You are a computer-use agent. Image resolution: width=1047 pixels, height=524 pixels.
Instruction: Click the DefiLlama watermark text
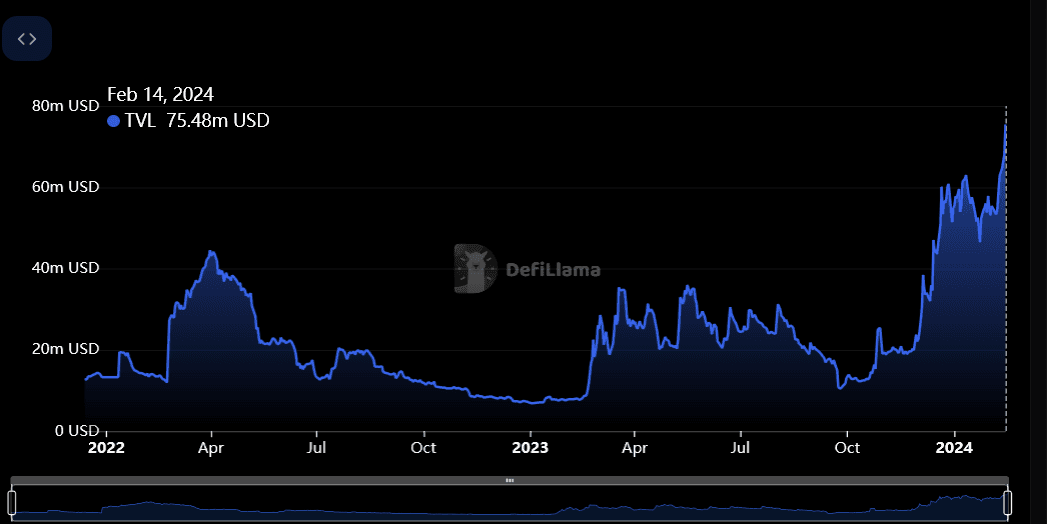click(553, 269)
